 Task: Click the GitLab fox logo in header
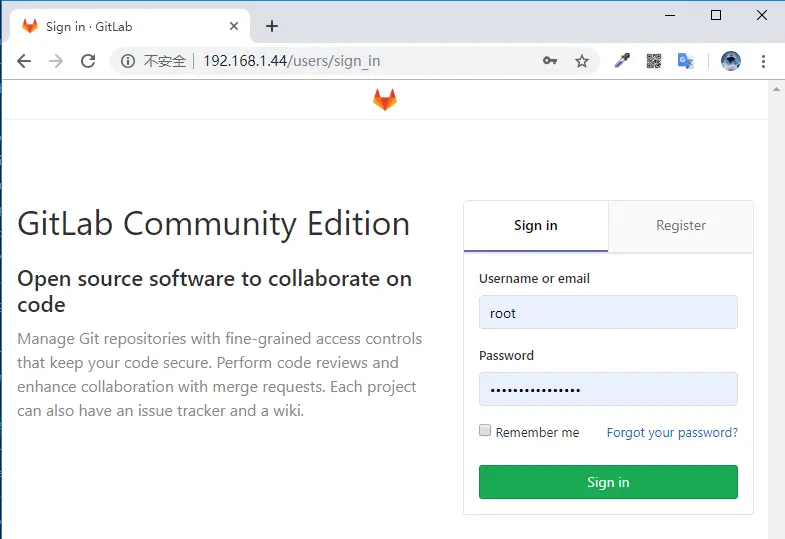click(x=385, y=100)
